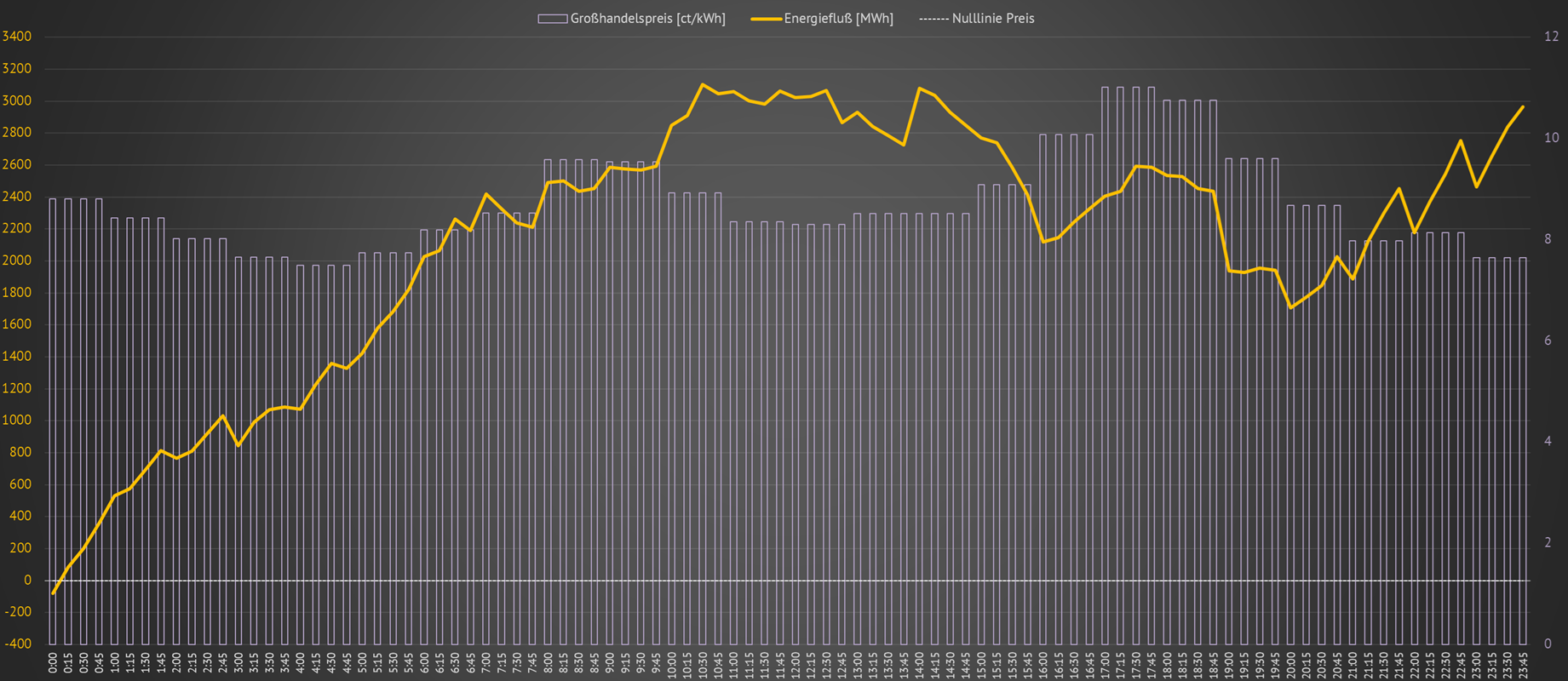Select the Großhandelspreis [ct/kWh] legend text
The width and height of the screenshot is (1568, 681).
(x=647, y=19)
